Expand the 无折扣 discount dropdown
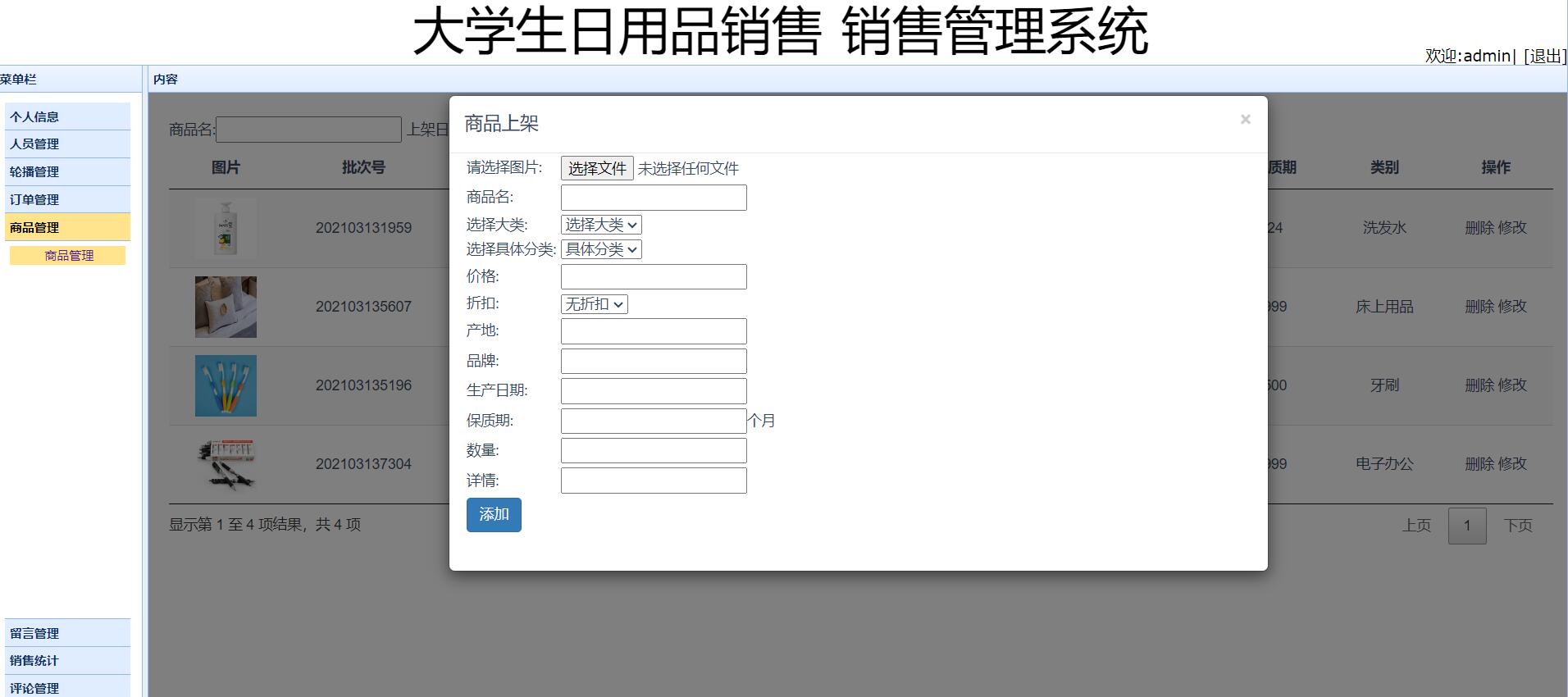The height and width of the screenshot is (697, 1568). pyautogui.click(x=595, y=304)
